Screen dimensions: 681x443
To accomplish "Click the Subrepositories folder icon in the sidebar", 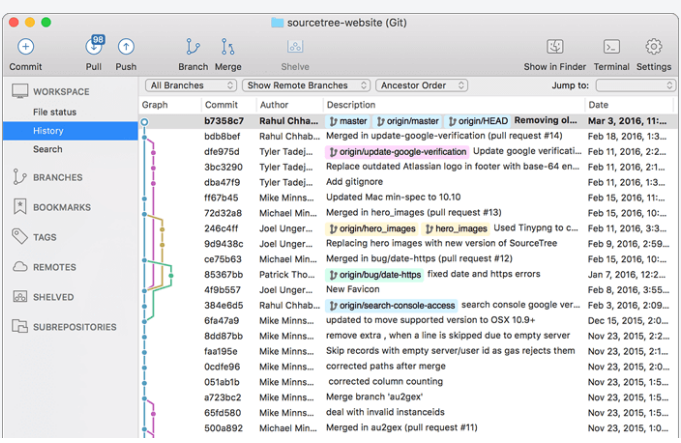I will (20, 326).
